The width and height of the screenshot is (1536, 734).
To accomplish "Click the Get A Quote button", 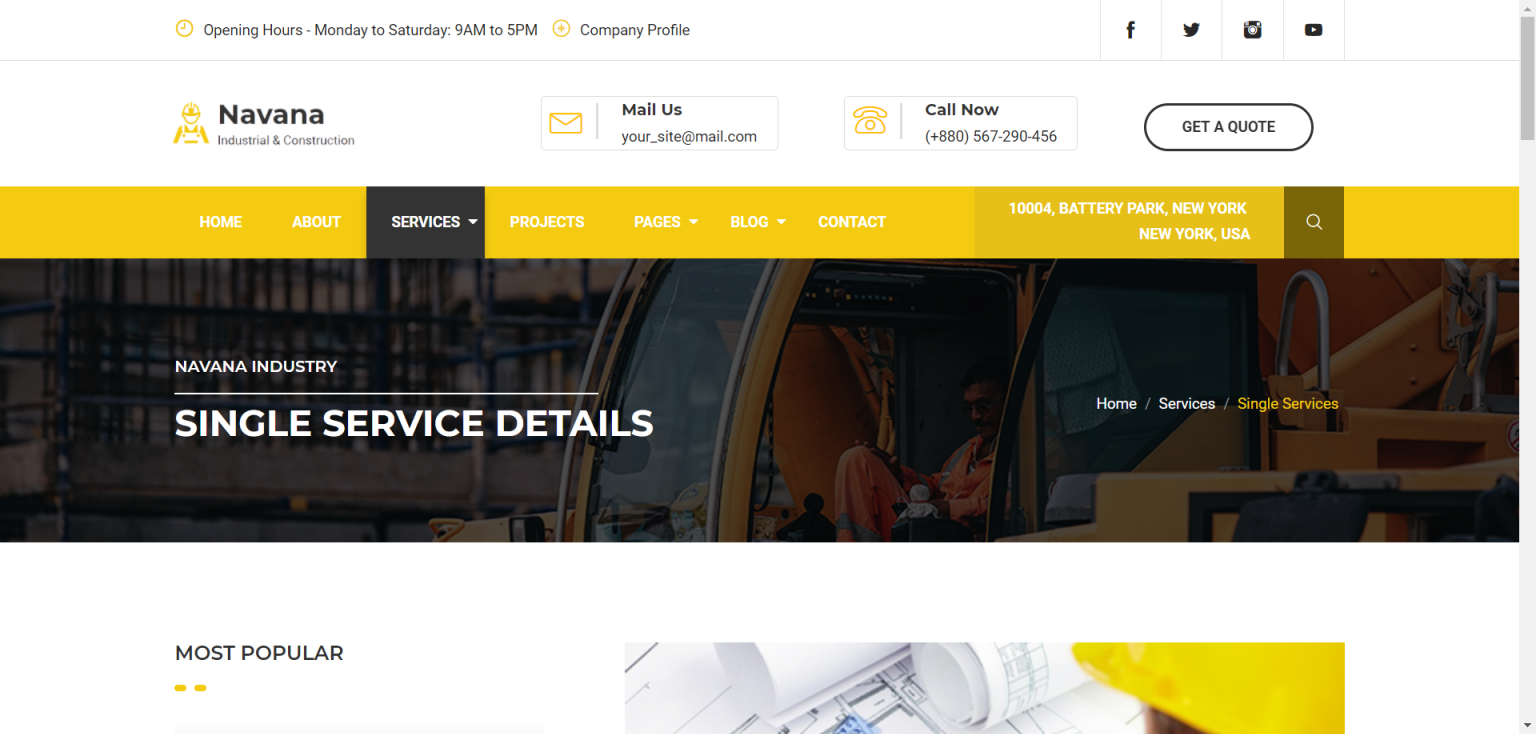I will tap(1228, 127).
